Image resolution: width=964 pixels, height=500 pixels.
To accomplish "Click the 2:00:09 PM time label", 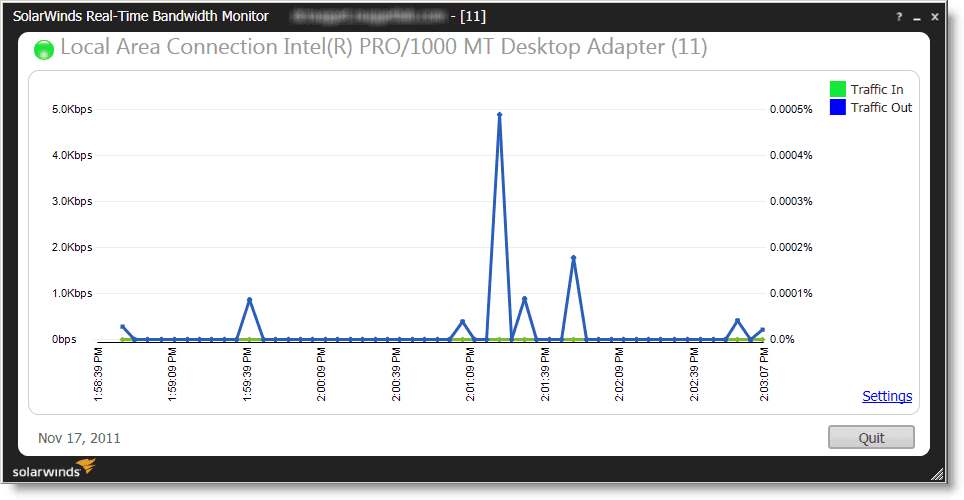I will pos(322,375).
